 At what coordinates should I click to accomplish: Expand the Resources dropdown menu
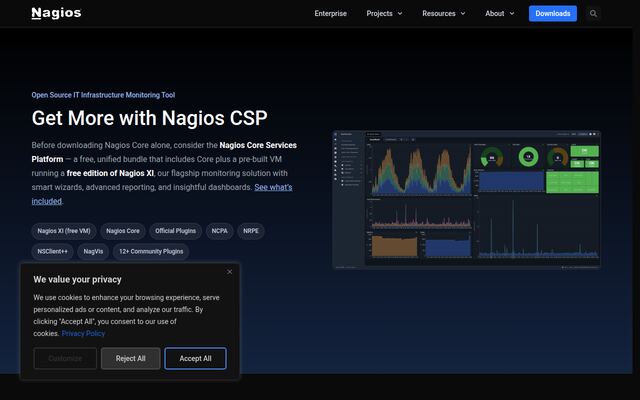[x=444, y=13]
